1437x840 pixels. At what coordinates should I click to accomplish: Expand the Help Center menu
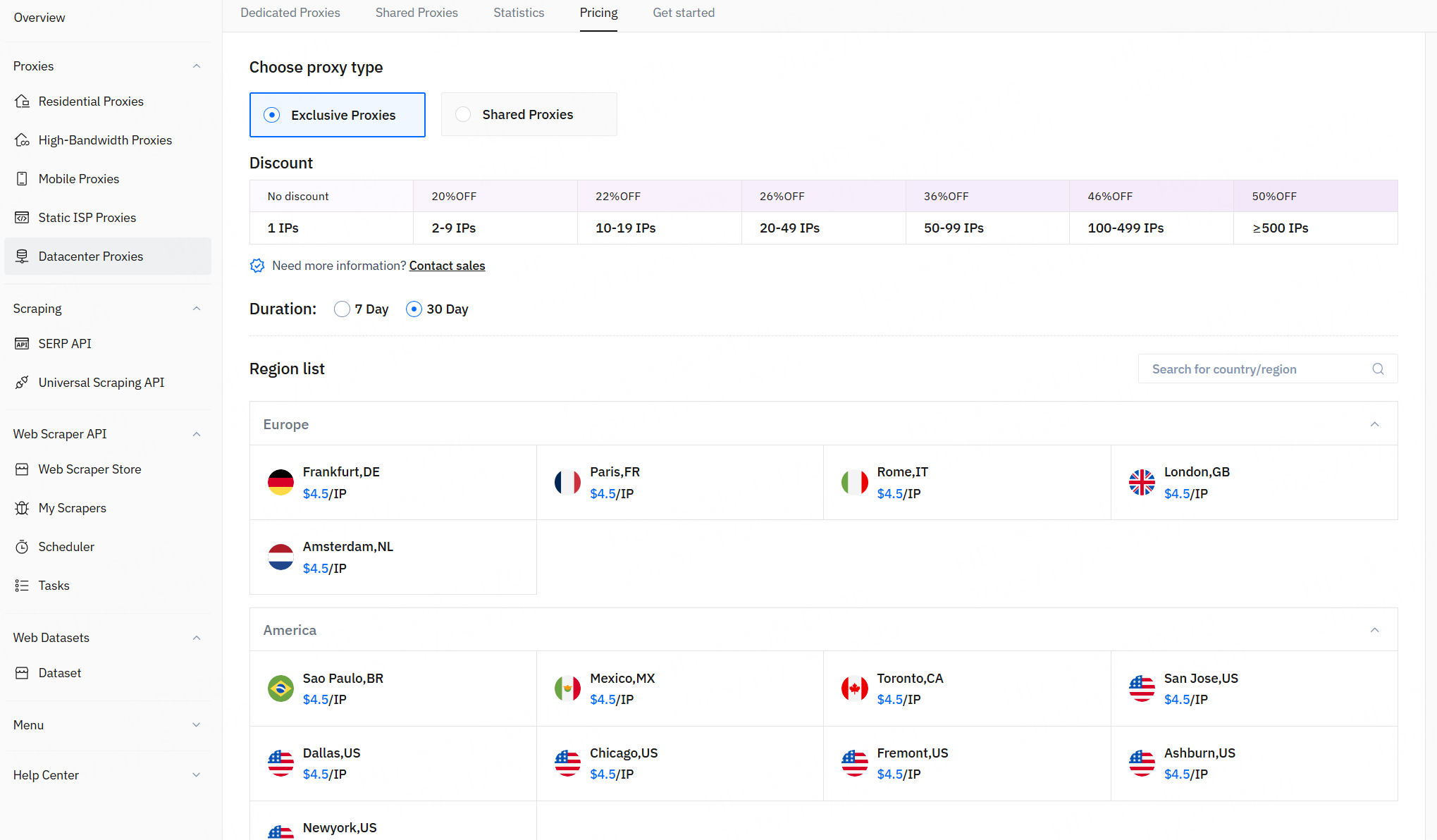click(196, 775)
